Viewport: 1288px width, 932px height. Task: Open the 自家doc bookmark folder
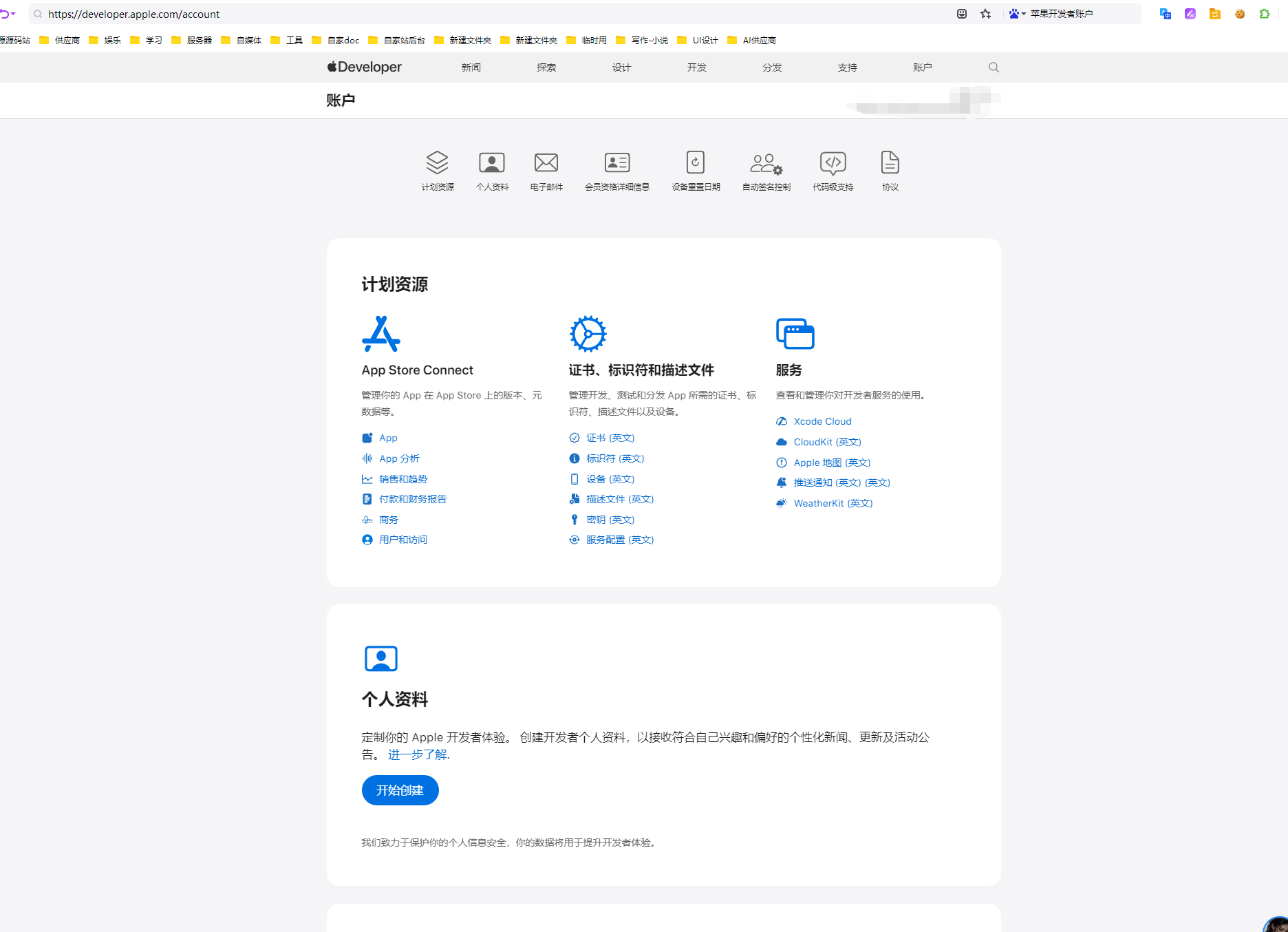[x=336, y=40]
